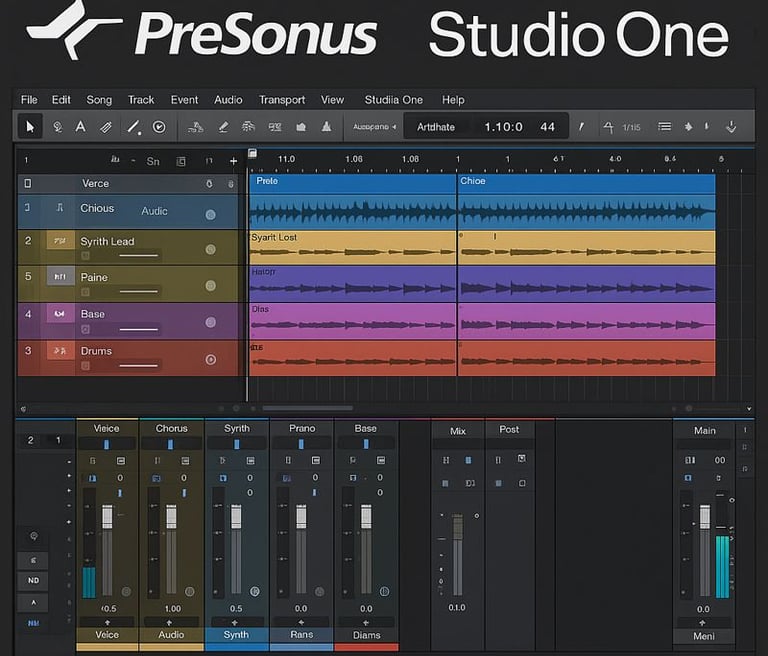Expand the Main channel with bottom arrow
Screen dimensions: 768x656
702,623
